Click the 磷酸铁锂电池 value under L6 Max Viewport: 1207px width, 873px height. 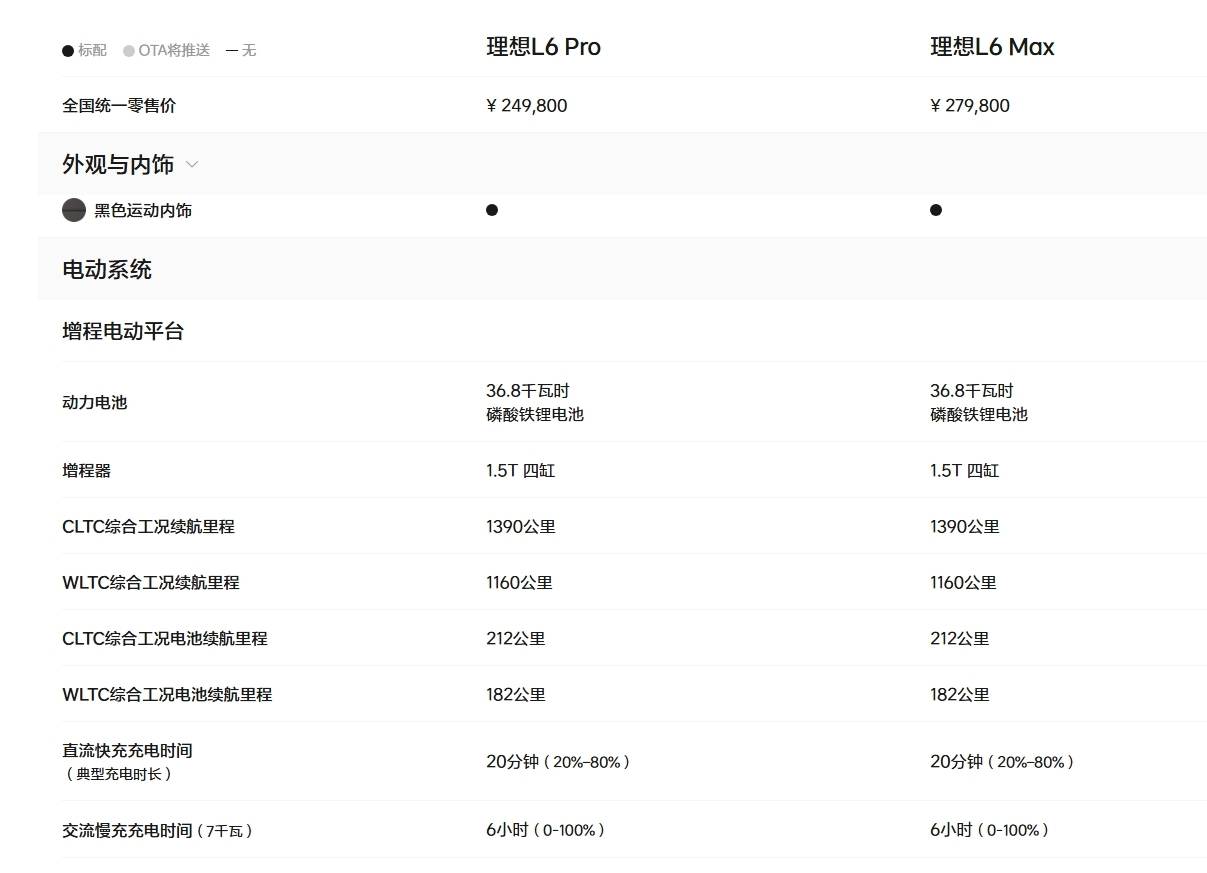(x=979, y=415)
